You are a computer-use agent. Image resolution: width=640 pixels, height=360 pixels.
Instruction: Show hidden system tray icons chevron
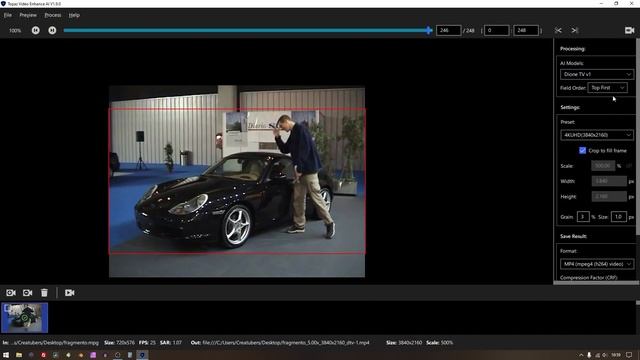click(x=581, y=355)
